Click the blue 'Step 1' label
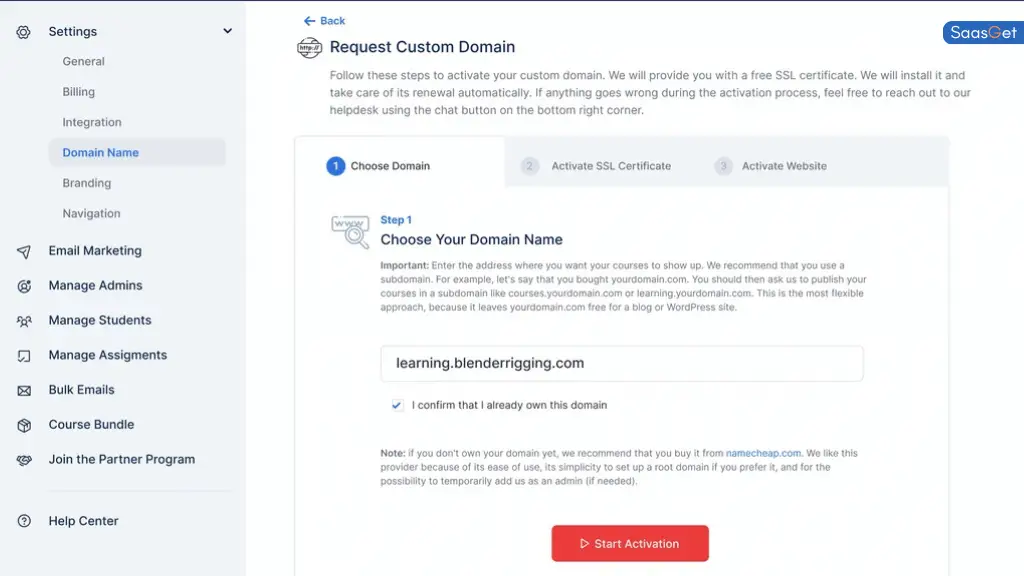Screen dimensions: 1024x576 [396, 220]
